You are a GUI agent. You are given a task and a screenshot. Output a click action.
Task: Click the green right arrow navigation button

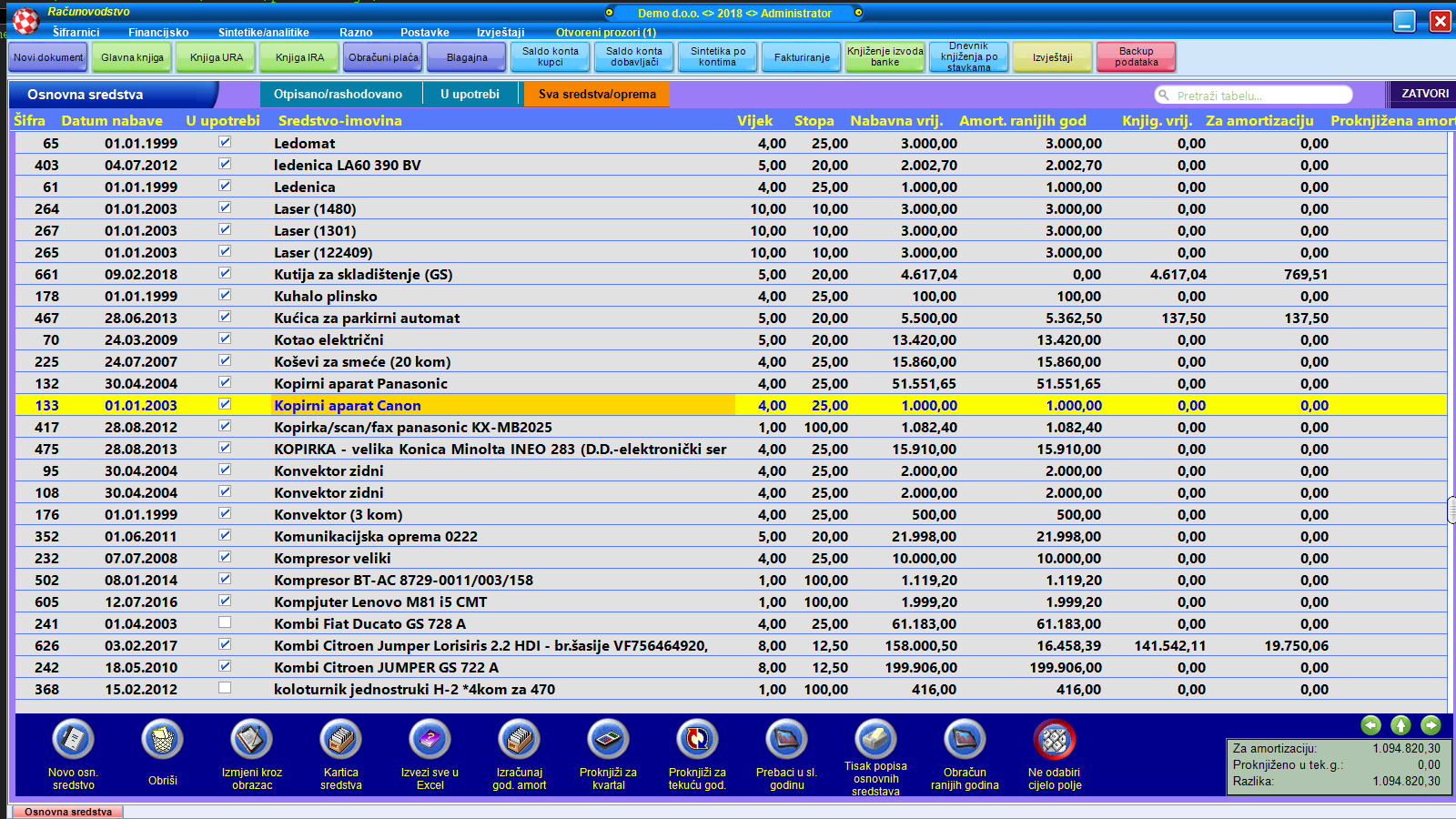[x=1431, y=724]
